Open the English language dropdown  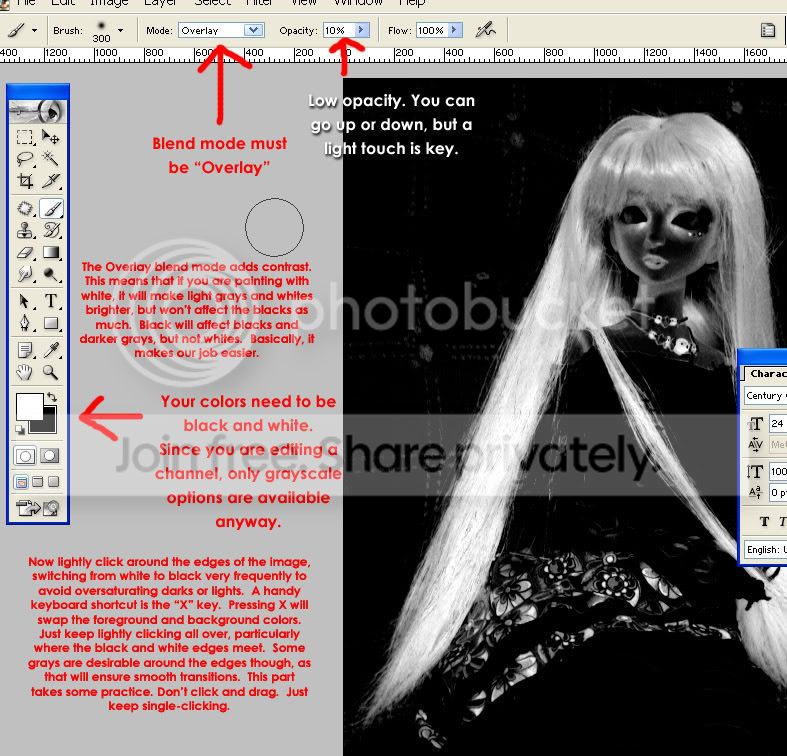coord(765,550)
